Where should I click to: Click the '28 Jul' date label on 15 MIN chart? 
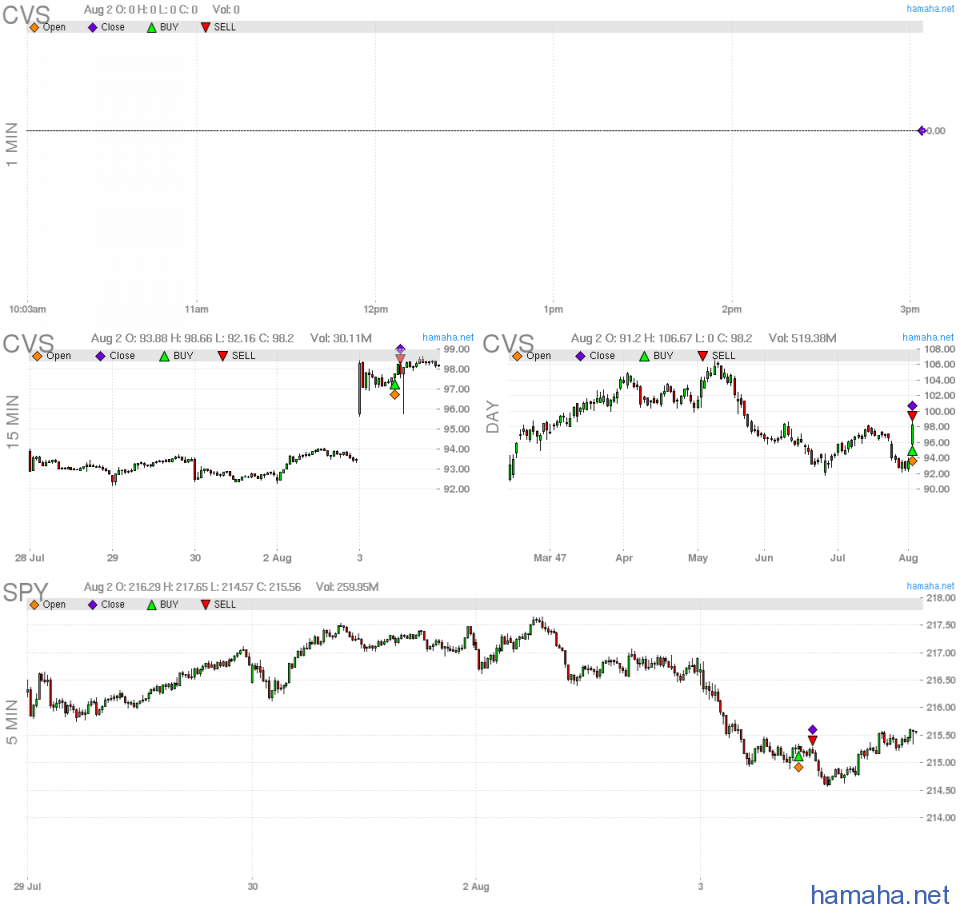tap(29, 558)
